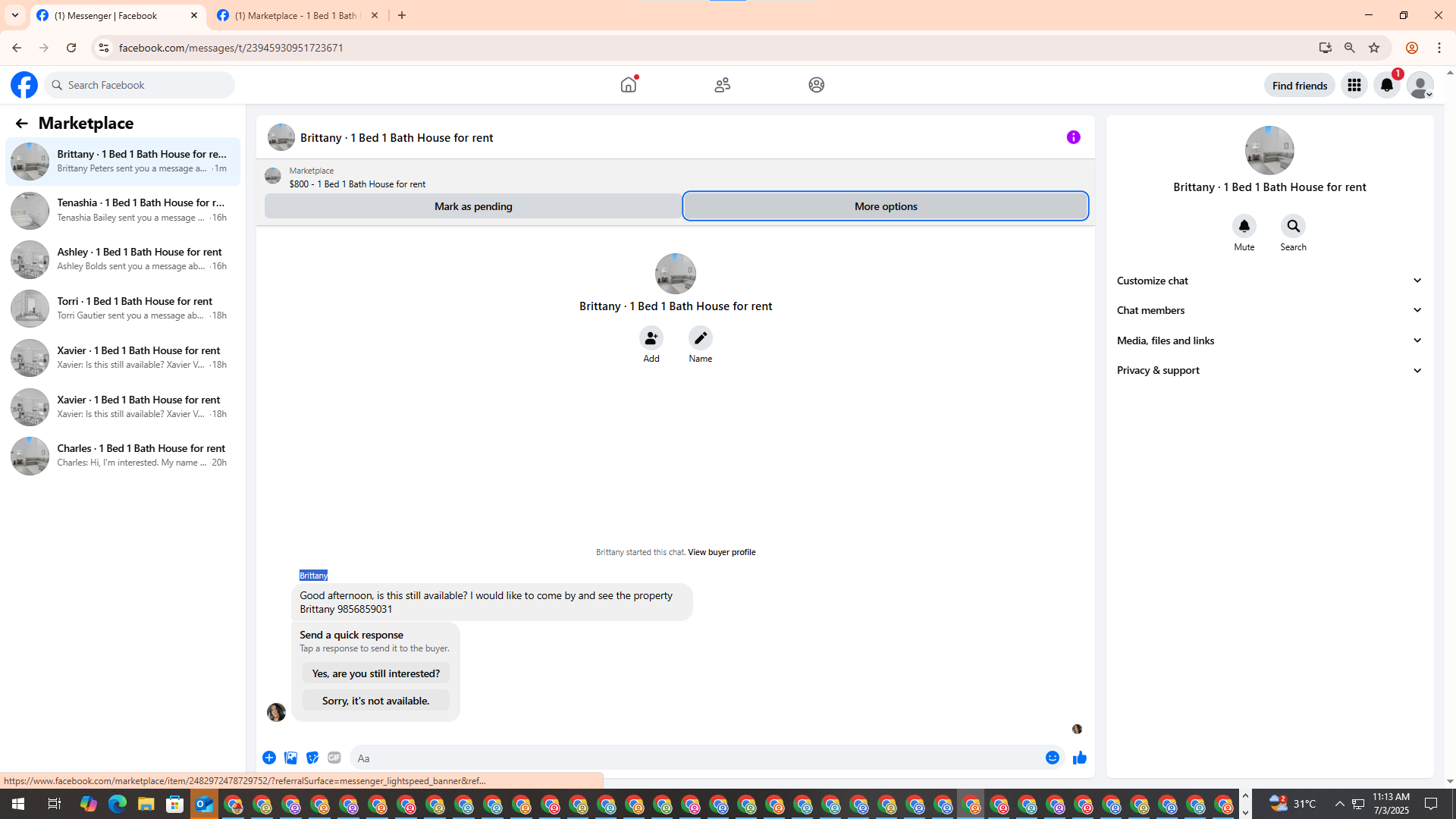Click the Facebook Home icon

(629, 85)
